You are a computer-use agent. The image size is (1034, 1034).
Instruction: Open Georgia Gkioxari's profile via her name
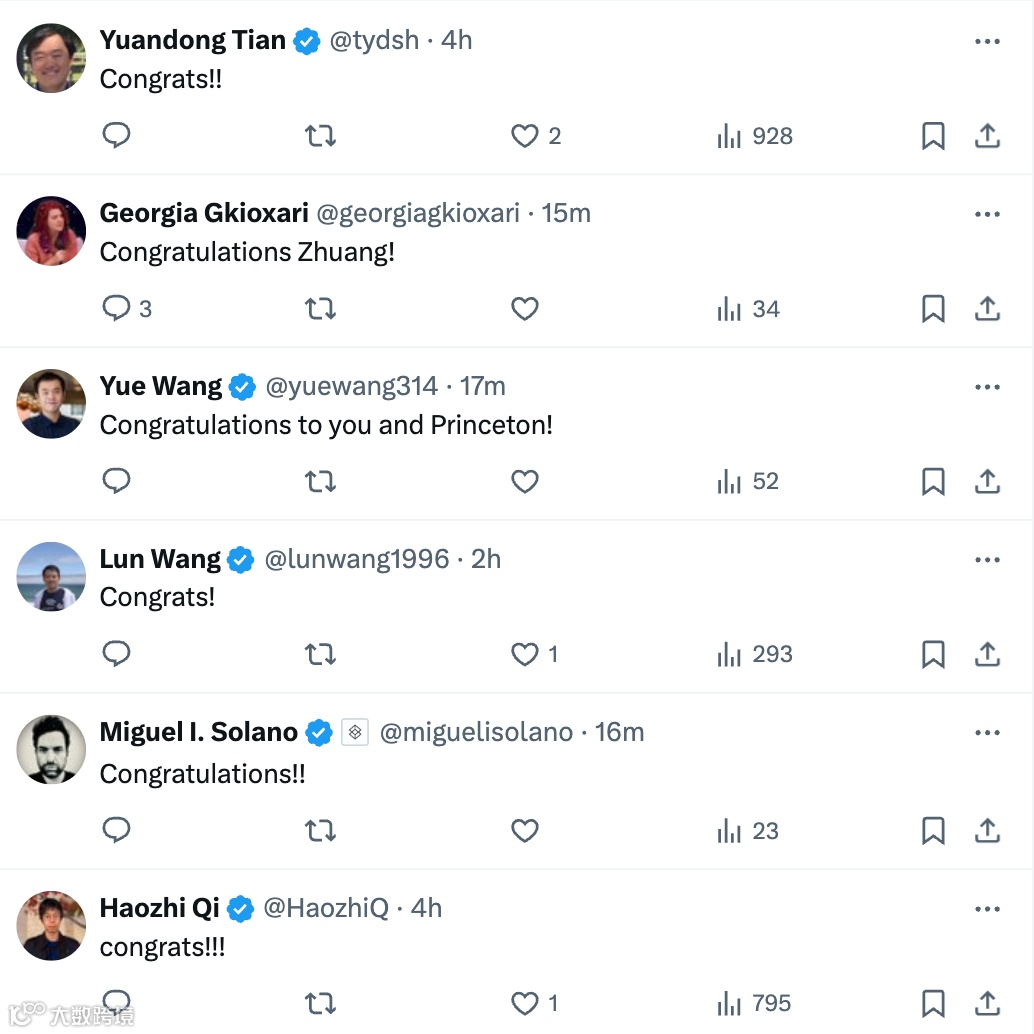pos(204,213)
